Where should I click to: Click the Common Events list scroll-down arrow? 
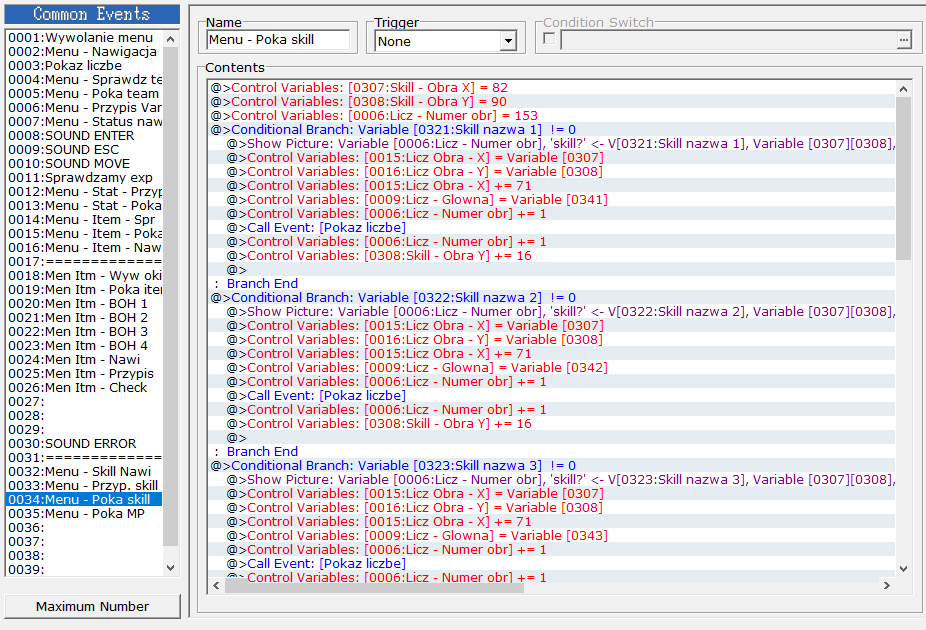[x=171, y=568]
